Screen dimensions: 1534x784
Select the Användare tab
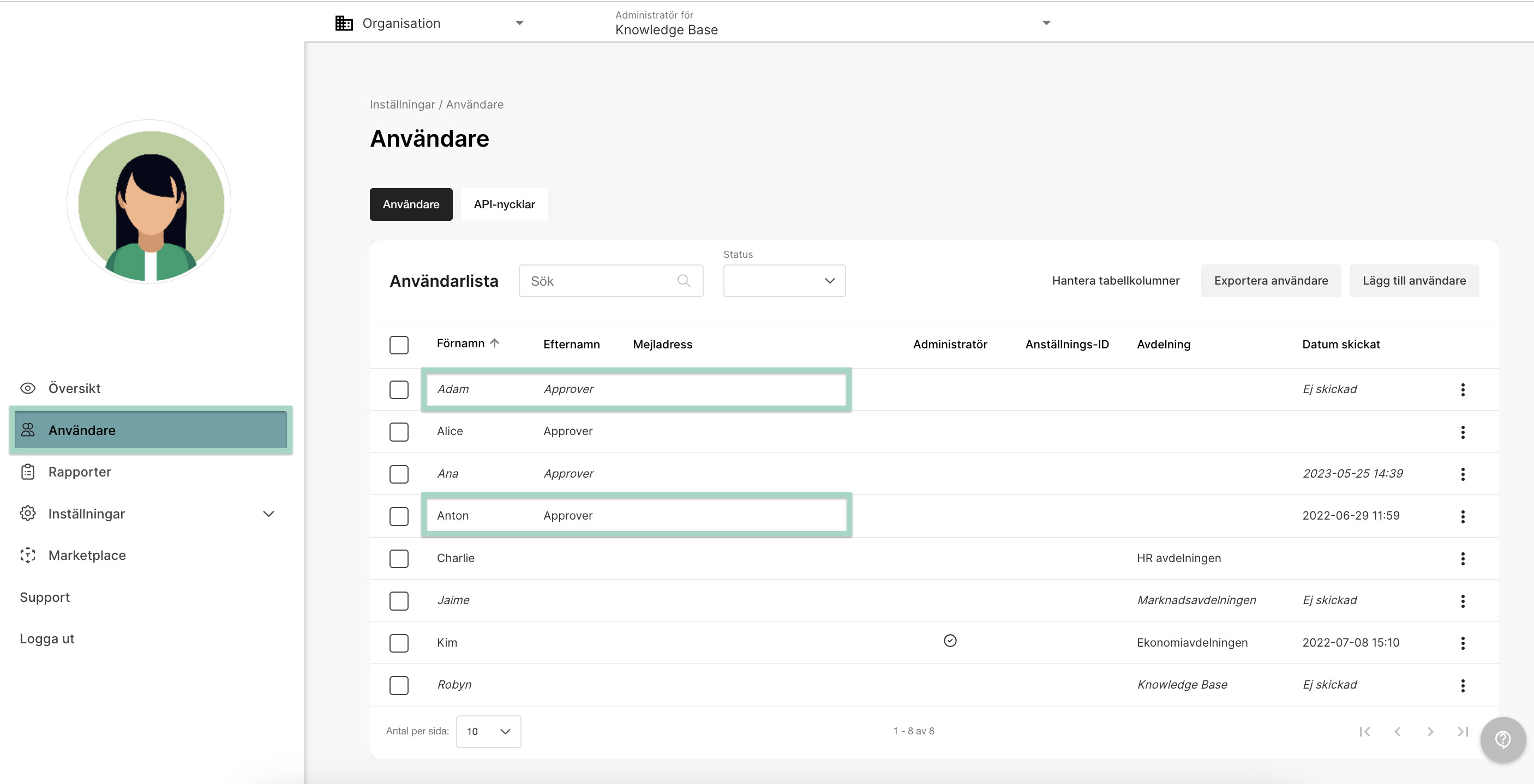[x=411, y=204]
